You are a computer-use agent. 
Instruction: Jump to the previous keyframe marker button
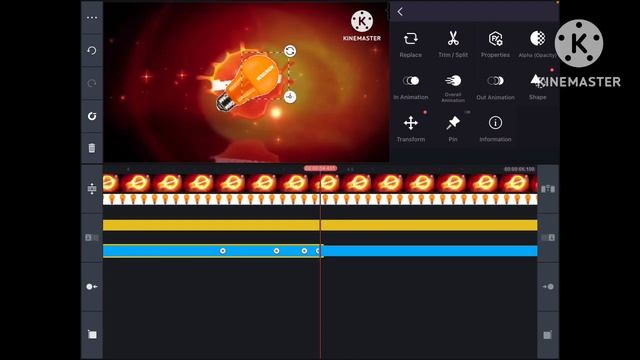pos(92,287)
